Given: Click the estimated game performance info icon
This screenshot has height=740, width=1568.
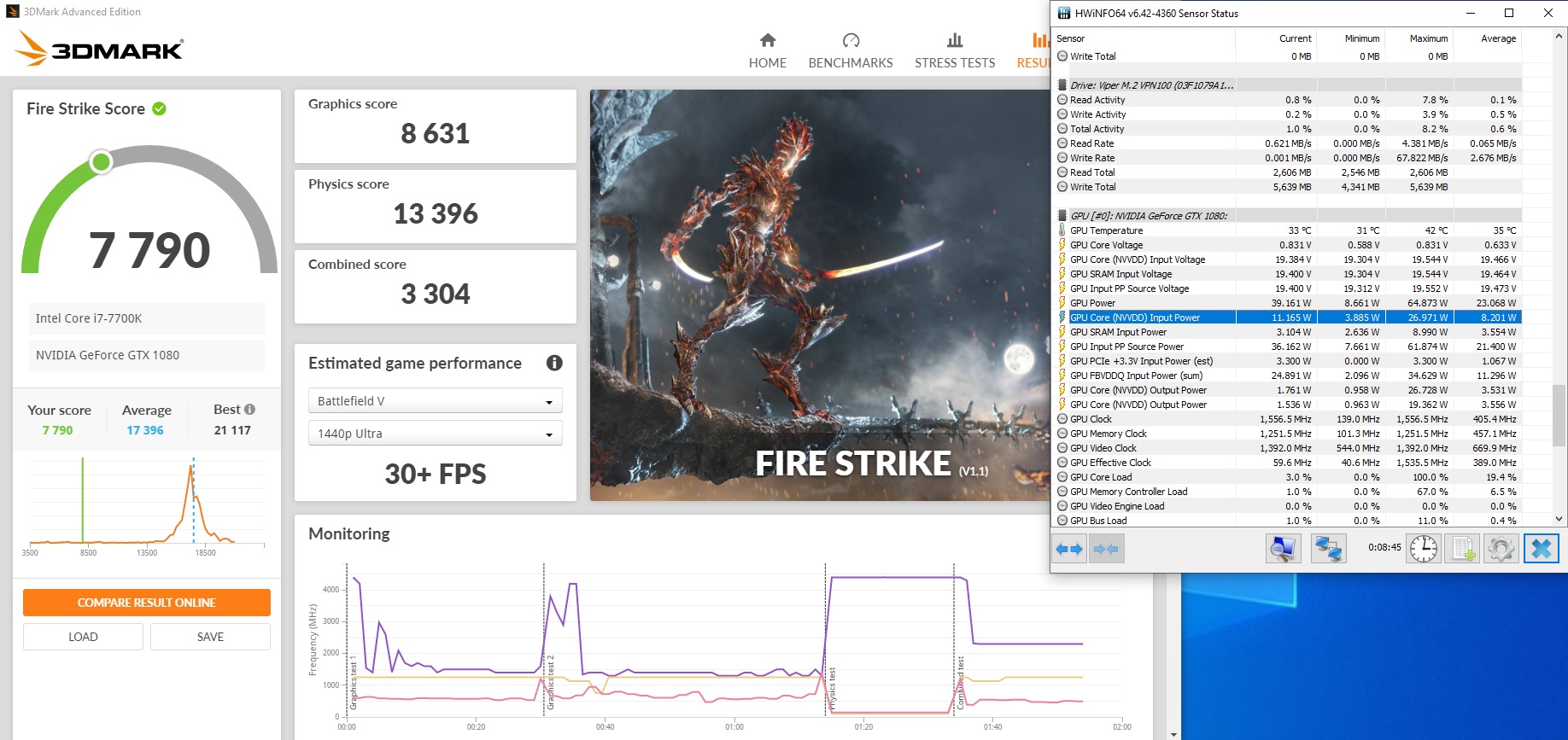Looking at the screenshot, I should 554,363.
